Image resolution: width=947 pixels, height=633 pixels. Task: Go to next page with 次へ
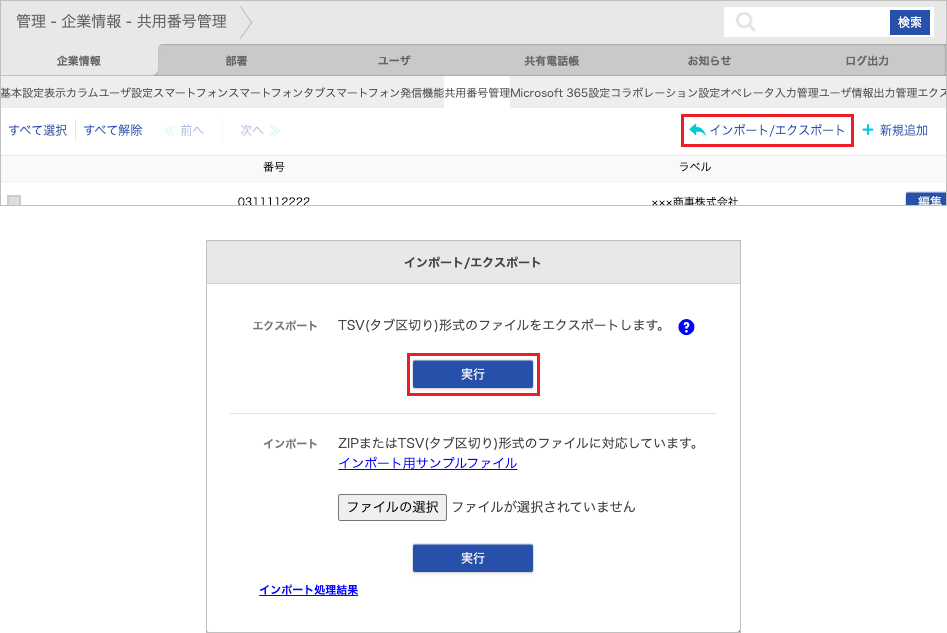(x=260, y=130)
